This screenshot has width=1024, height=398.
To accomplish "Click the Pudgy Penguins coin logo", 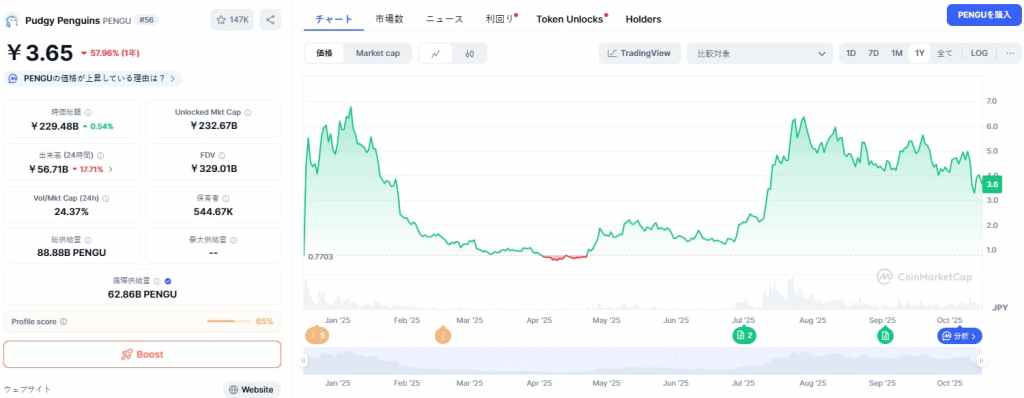I will pyautogui.click(x=12, y=20).
